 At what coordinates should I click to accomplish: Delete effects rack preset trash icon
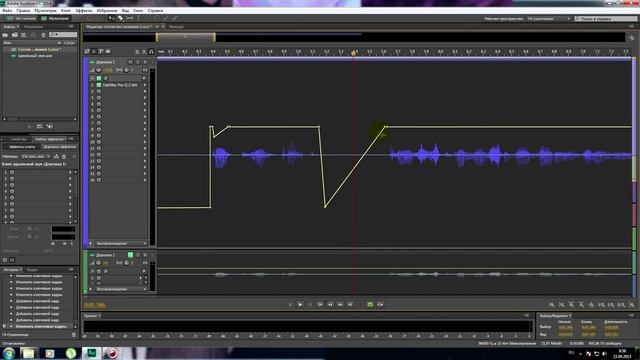[x=64, y=156]
